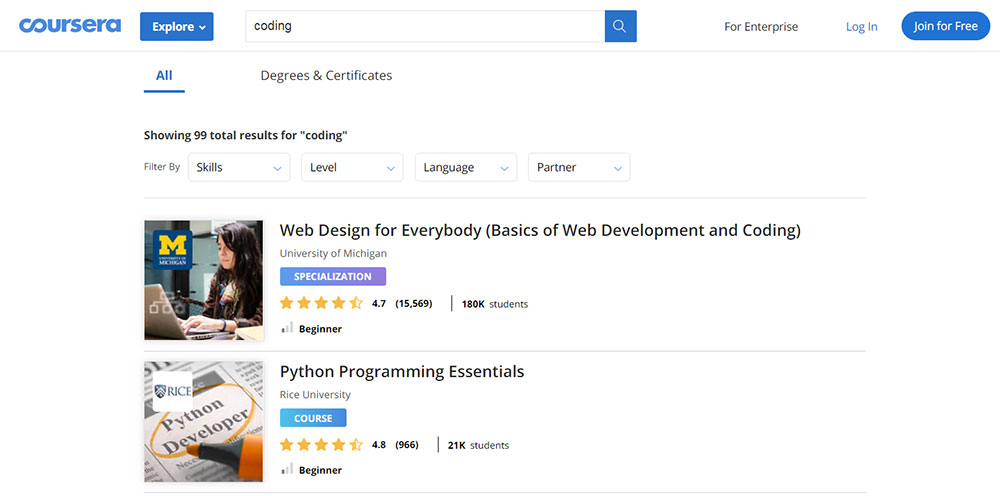
Task: Open Python Programming Essentials course title
Action: 402,372
